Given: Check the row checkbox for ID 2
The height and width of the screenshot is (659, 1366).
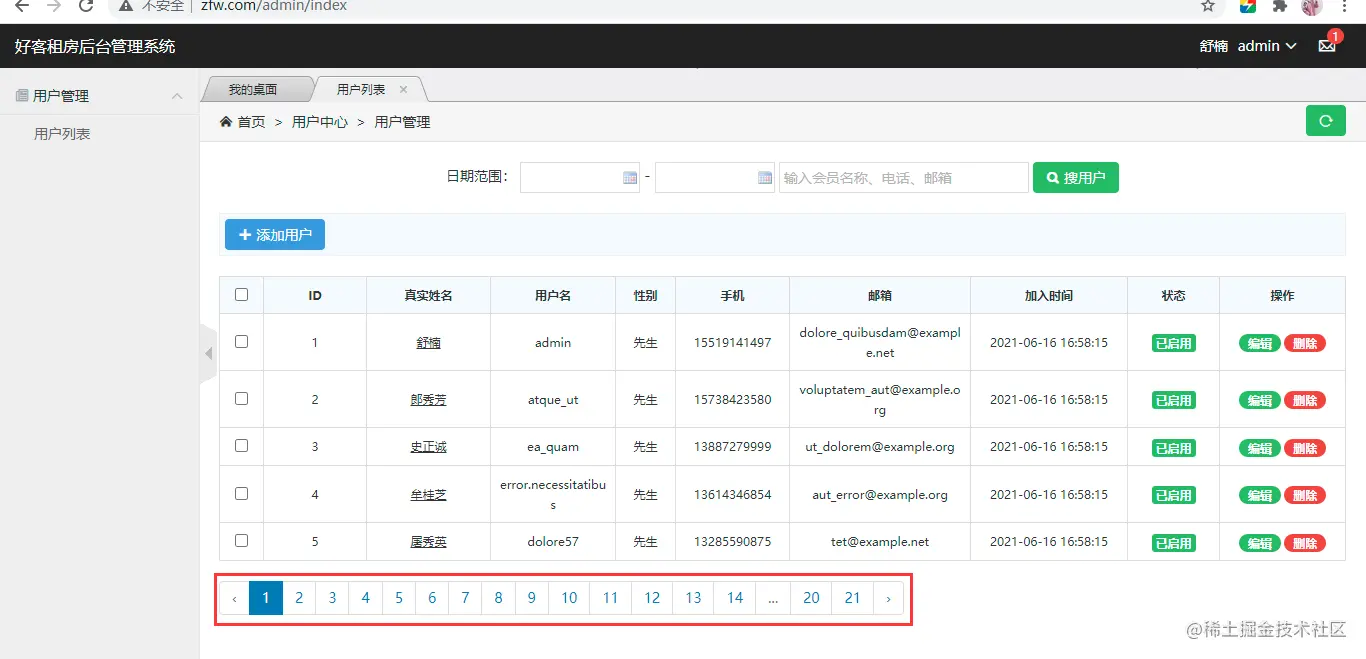Looking at the screenshot, I should pyautogui.click(x=241, y=398).
